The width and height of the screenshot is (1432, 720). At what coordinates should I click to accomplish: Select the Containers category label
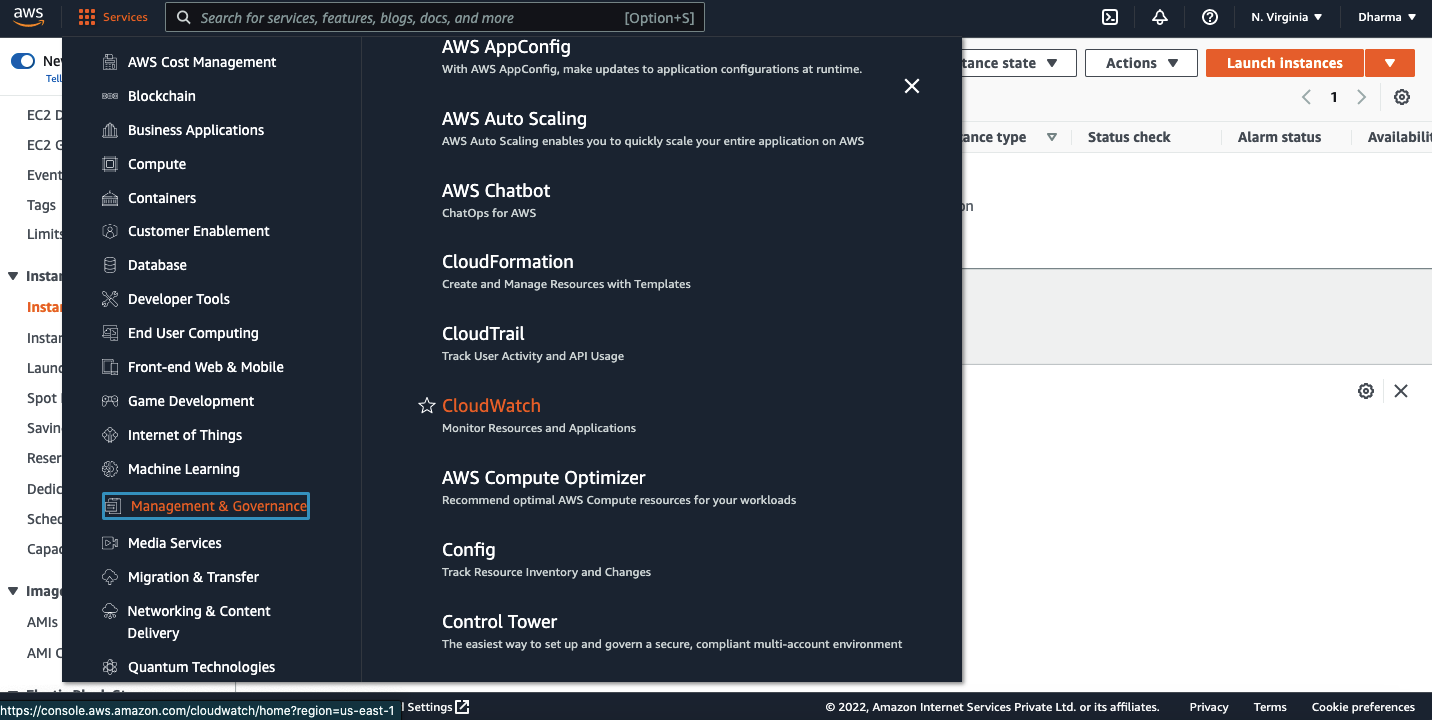162,198
